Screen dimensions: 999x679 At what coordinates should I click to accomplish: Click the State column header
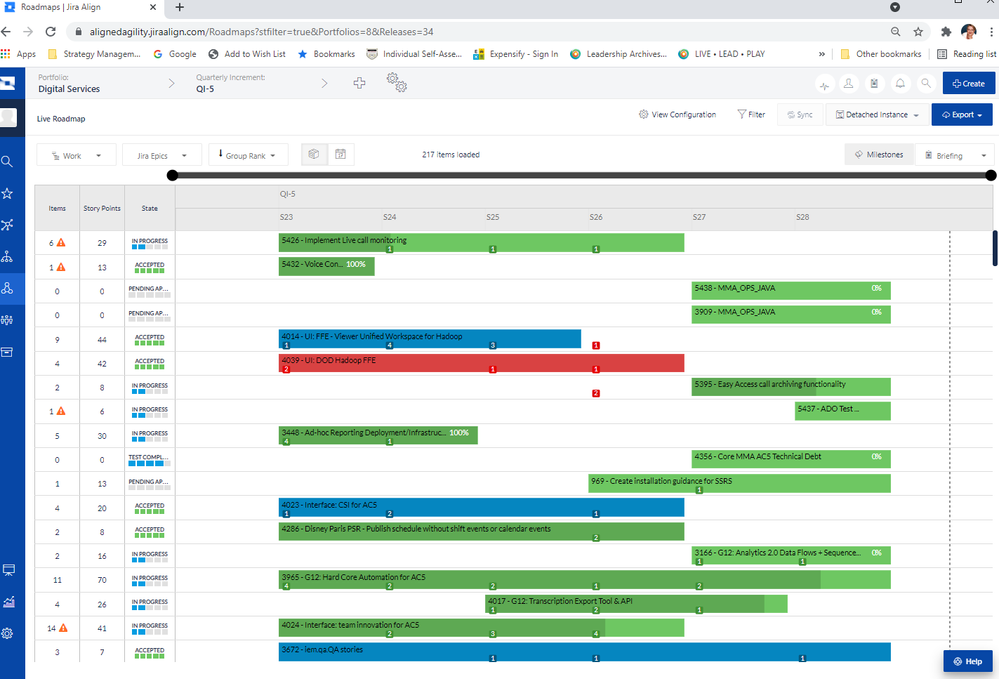[x=150, y=208]
